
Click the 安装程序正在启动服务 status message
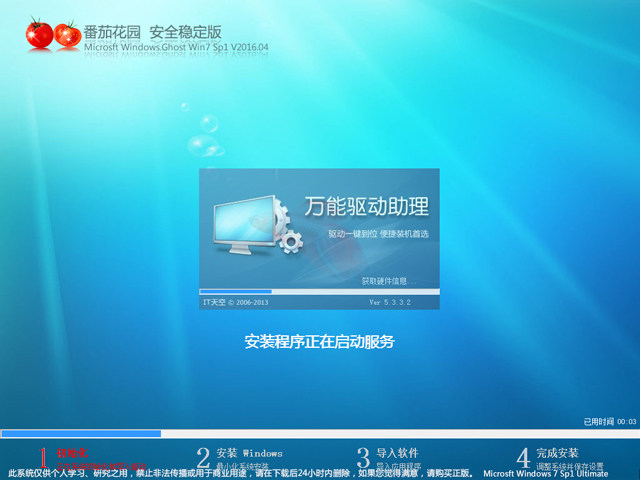tap(320, 341)
